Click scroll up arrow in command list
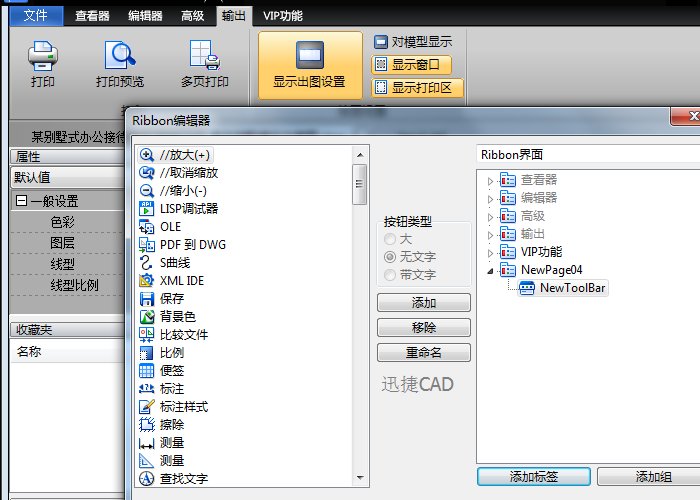700x500 pixels. (360, 155)
